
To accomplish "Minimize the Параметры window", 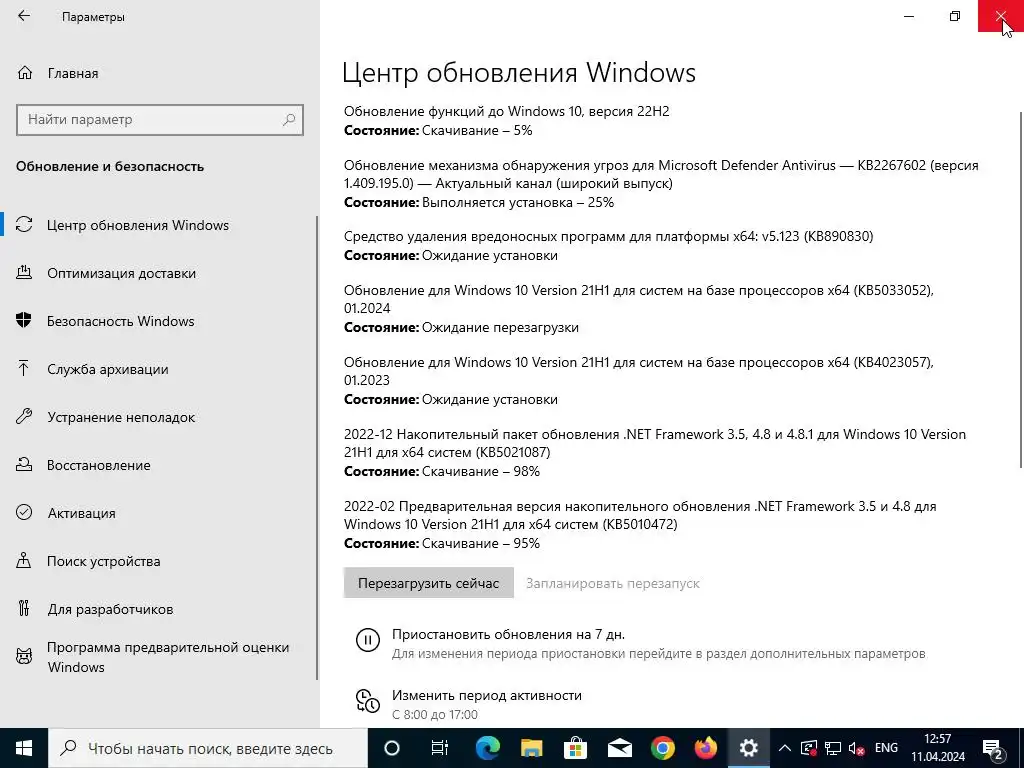I will 908,16.
